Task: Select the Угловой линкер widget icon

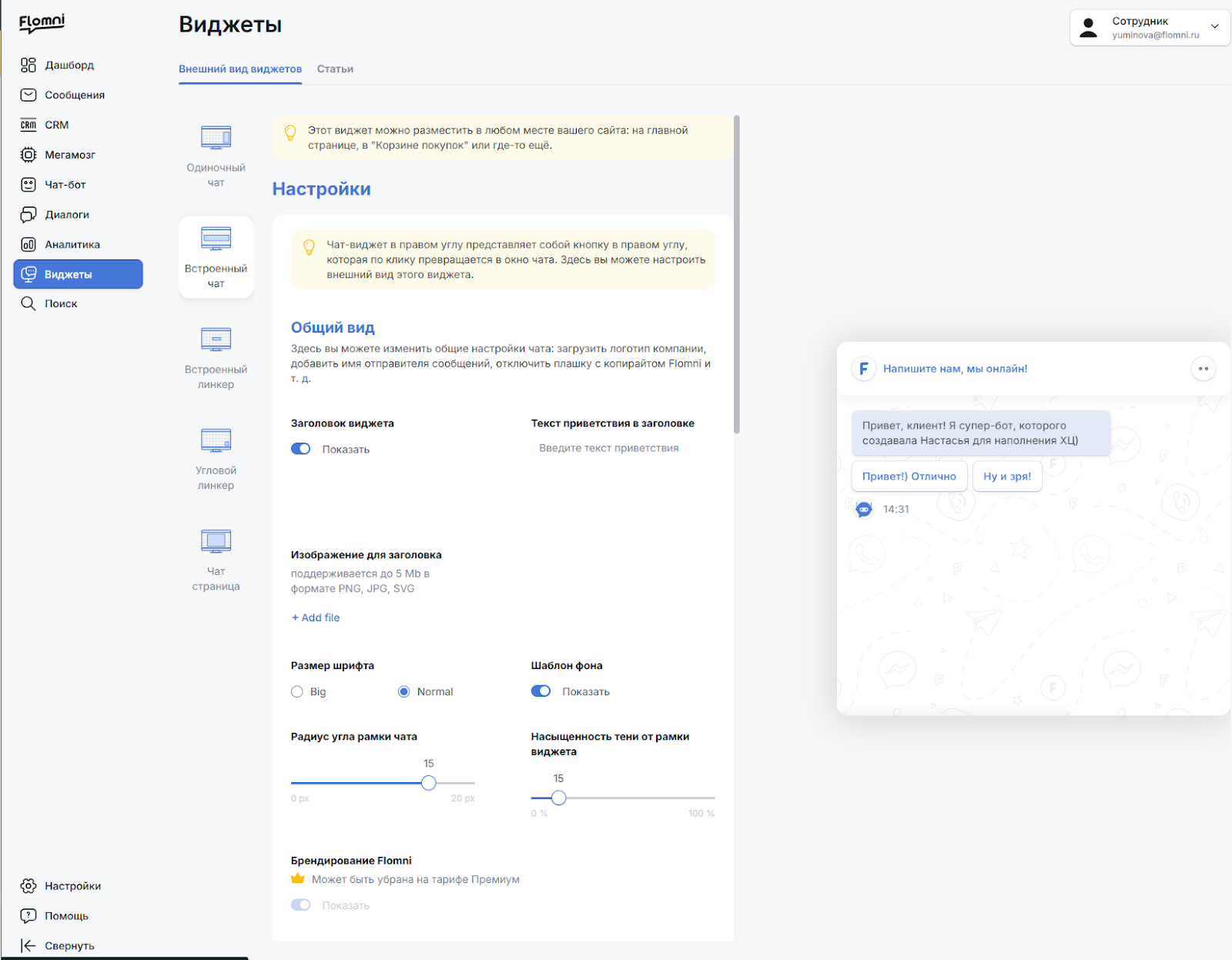Action: coord(216,440)
